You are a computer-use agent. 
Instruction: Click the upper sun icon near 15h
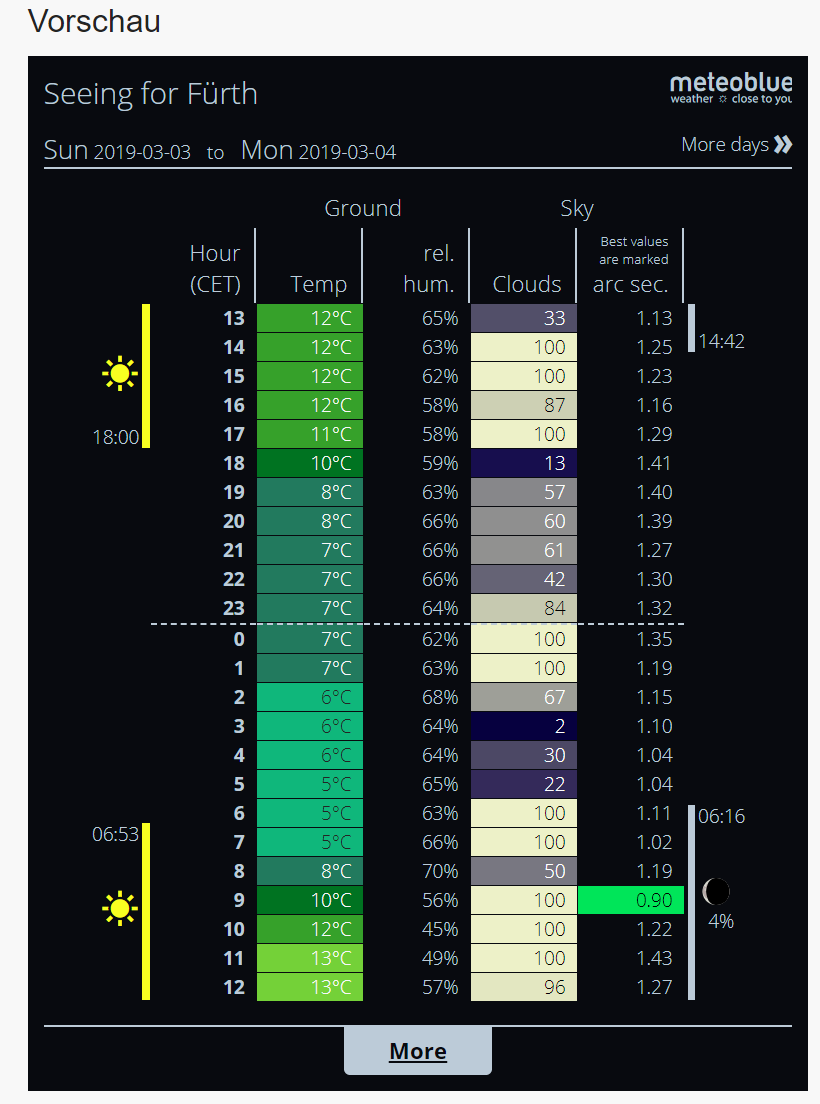[x=120, y=375]
